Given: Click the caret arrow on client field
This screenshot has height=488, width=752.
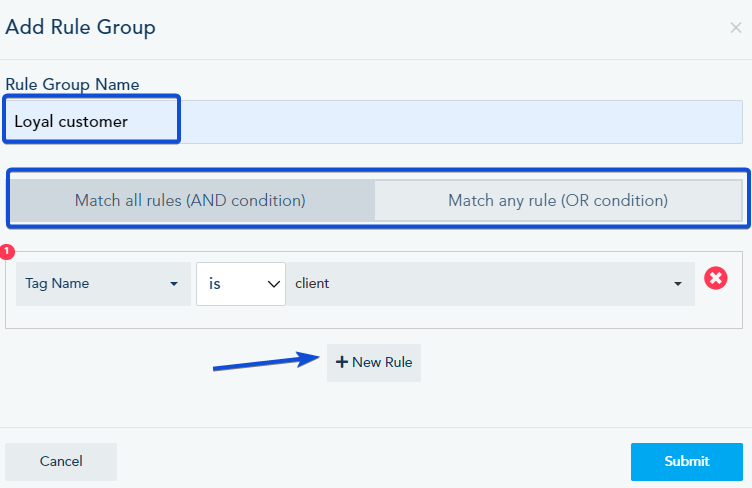Looking at the screenshot, I should [x=679, y=284].
